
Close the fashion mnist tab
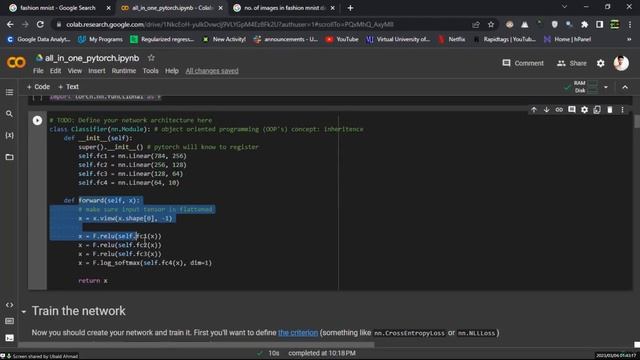coord(108,8)
